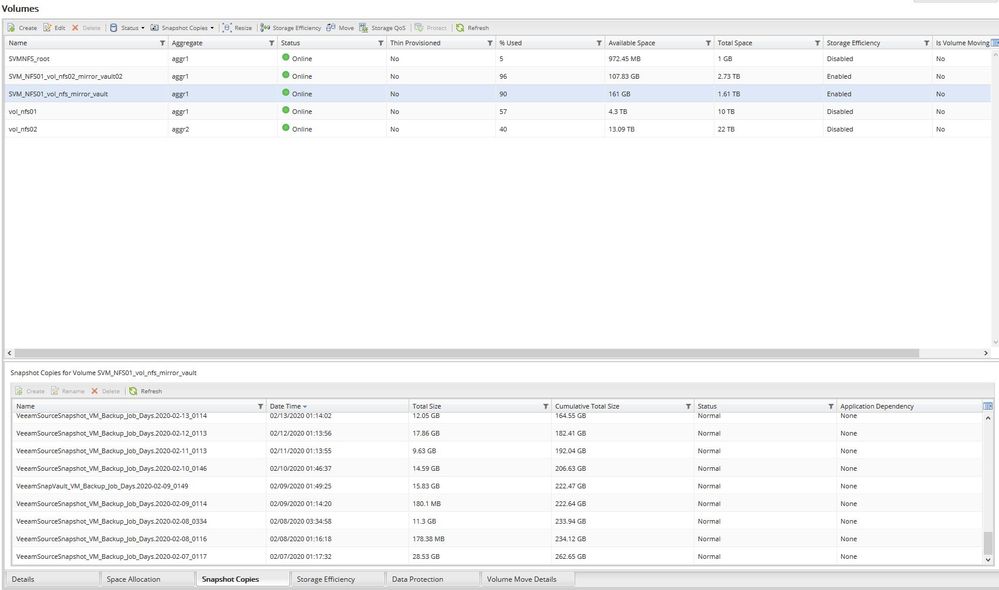Select the vol_nfs02 volume row

(497, 129)
